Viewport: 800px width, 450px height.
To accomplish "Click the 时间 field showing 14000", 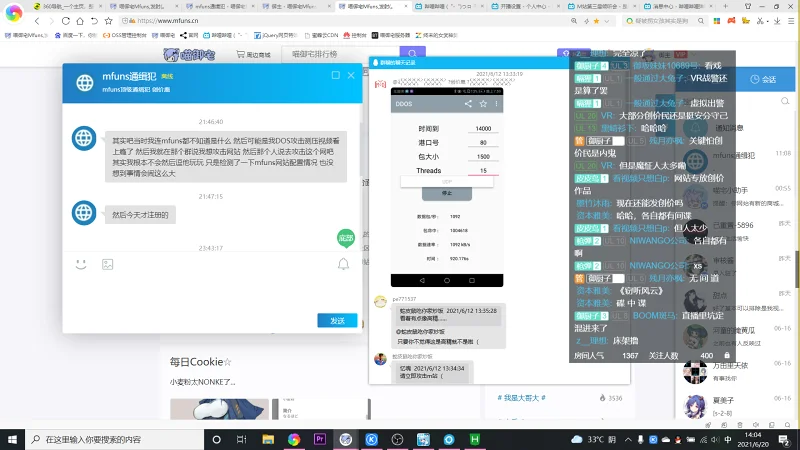I will 483,129.
